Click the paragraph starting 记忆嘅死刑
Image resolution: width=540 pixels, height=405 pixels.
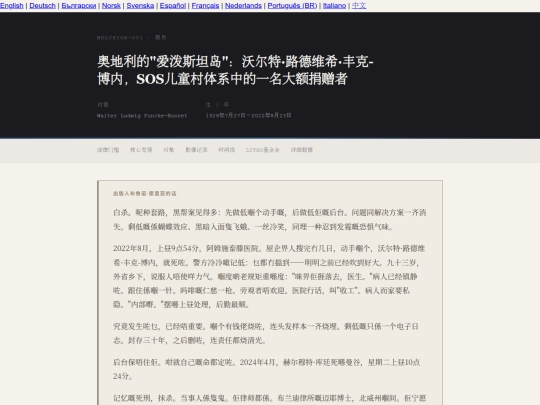pyautogui.click(x=270, y=398)
